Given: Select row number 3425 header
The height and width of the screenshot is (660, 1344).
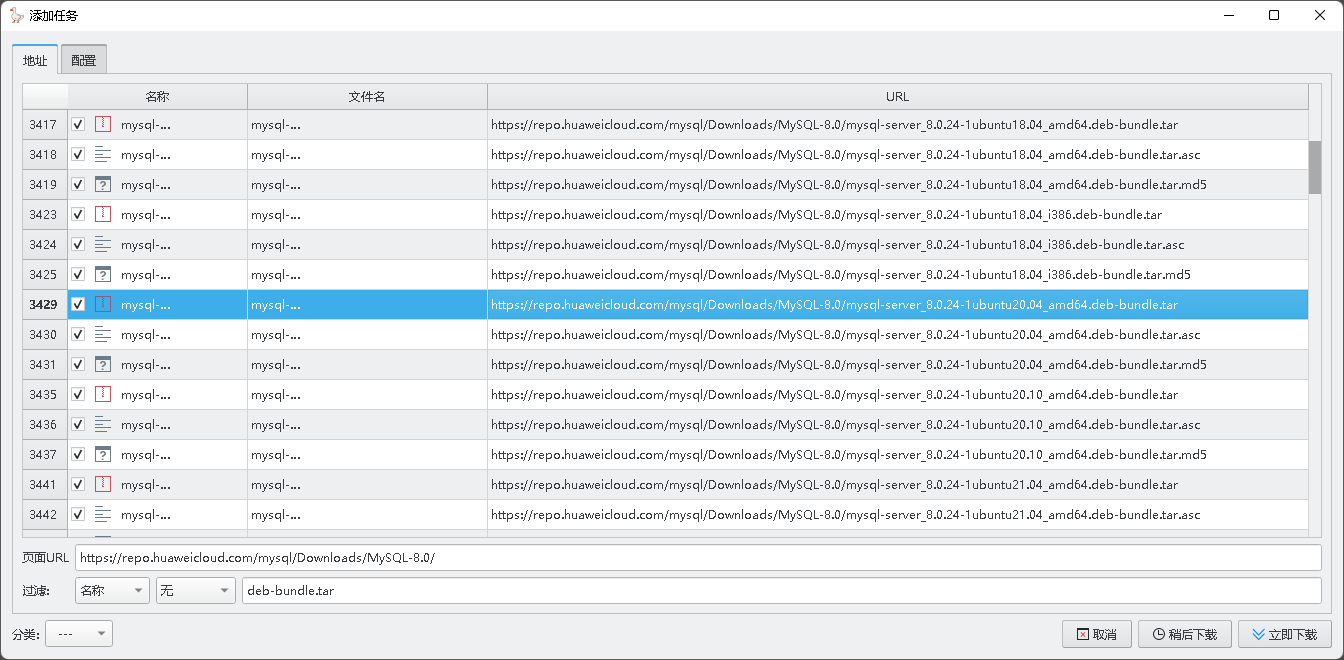Looking at the screenshot, I should pos(44,275).
